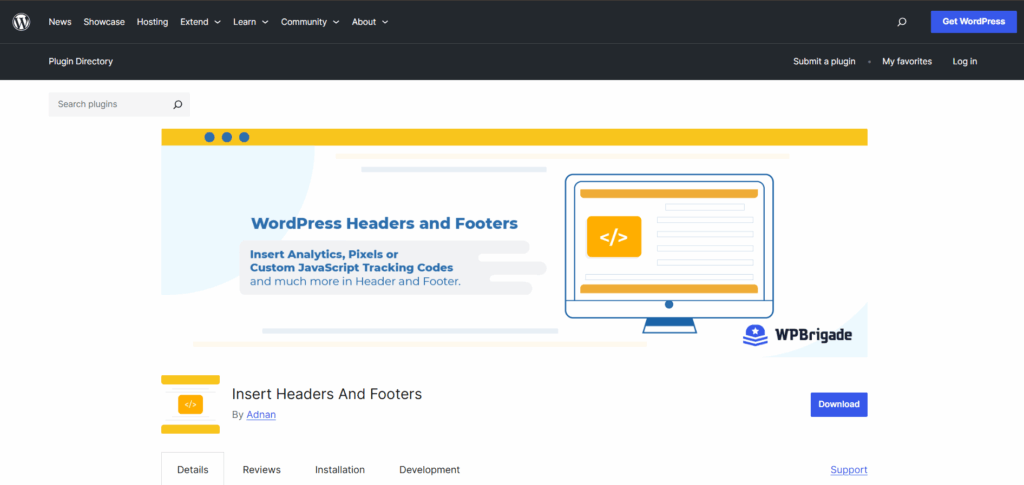The image size is (1024, 485).
Task: Switch to the Reviews tab
Action: coord(261,469)
